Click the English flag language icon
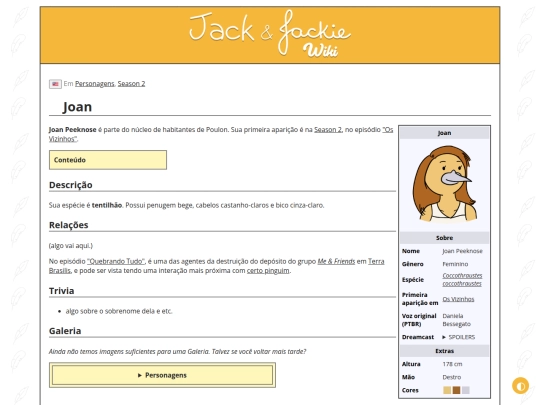Image resolution: width=540 pixels, height=405 pixels. pyautogui.click(x=55, y=84)
